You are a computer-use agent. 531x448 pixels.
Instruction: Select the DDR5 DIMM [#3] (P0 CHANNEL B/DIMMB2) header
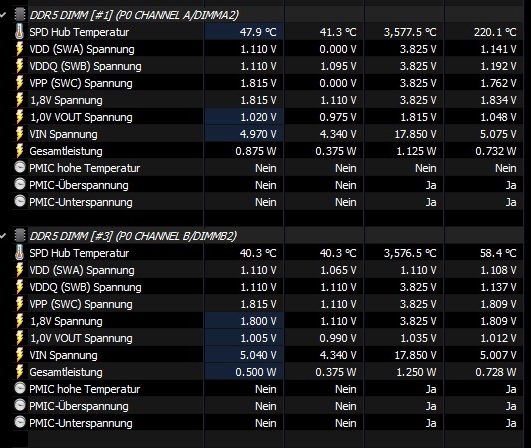[x=133, y=236]
